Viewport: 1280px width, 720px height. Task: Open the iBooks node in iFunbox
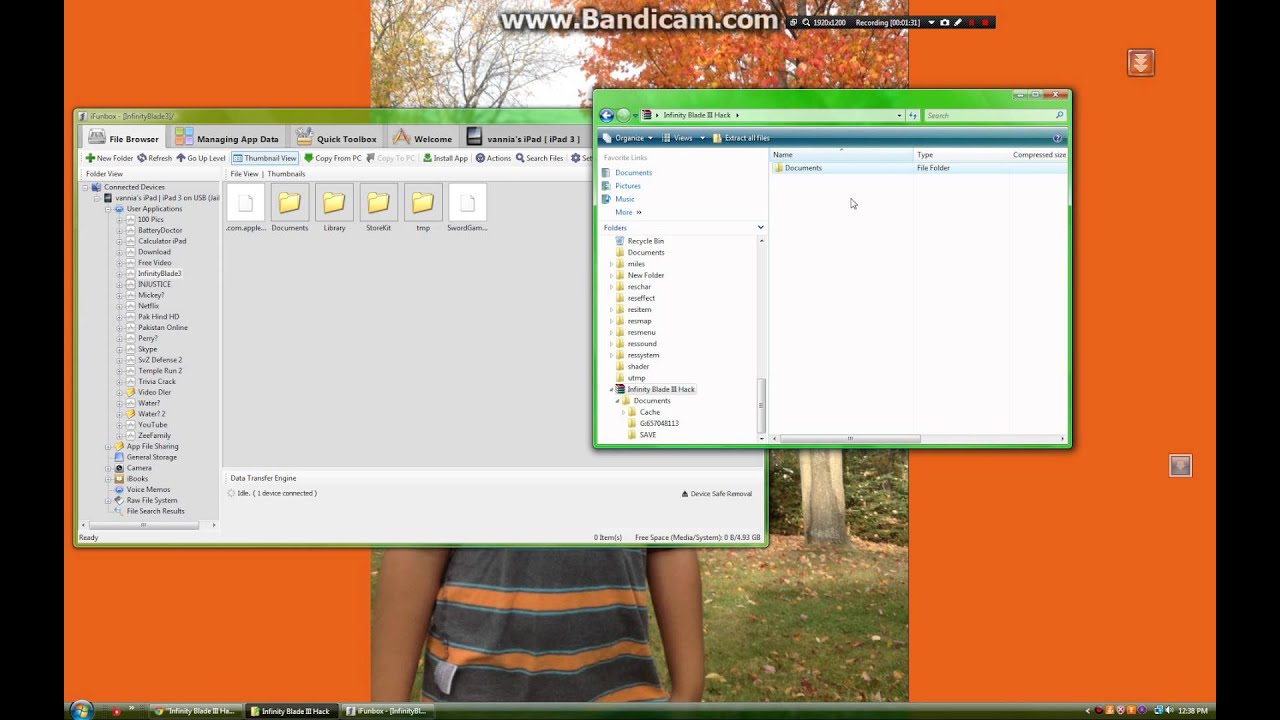(137, 479)
